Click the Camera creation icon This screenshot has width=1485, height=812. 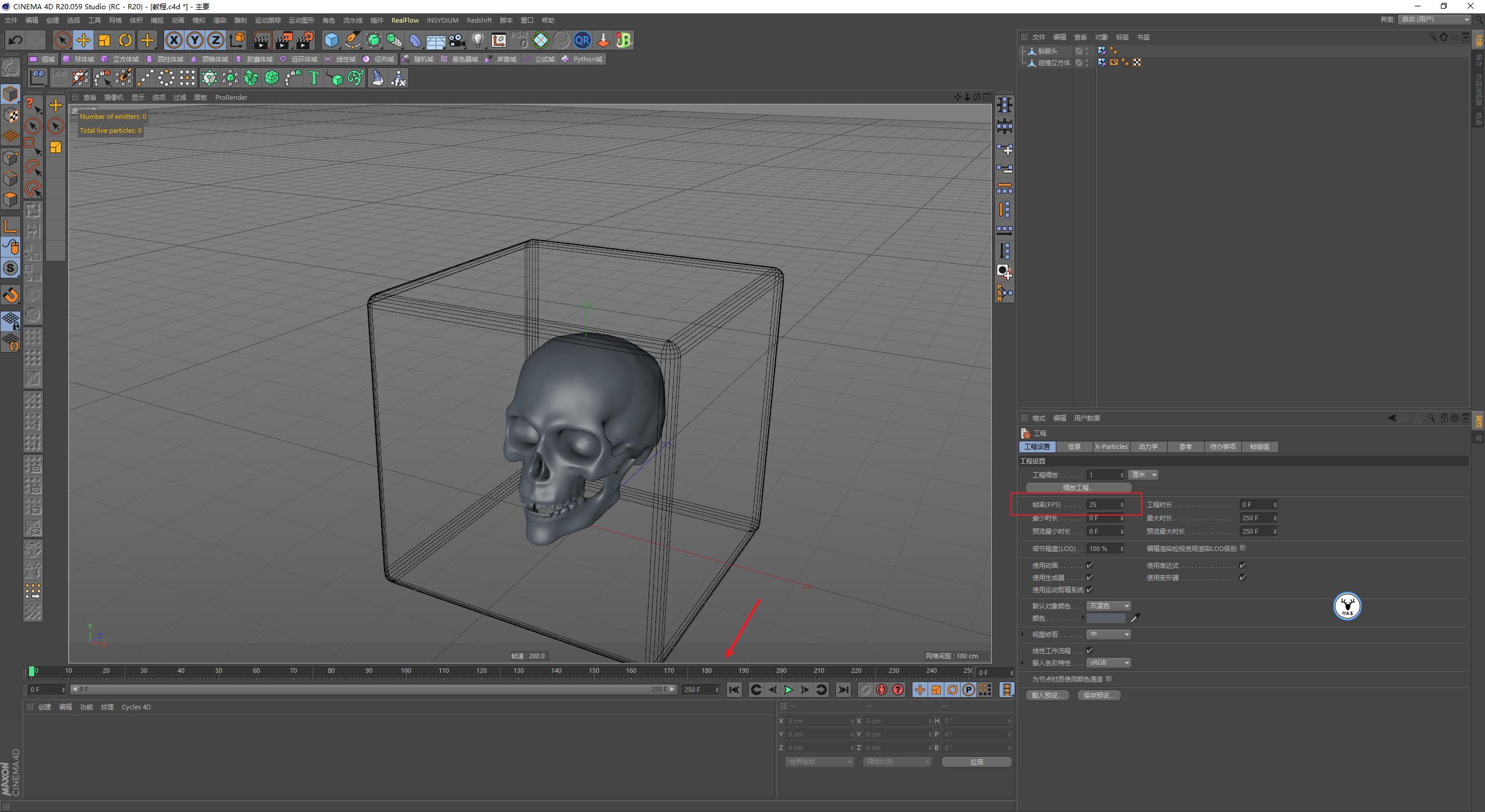(457, 40)
